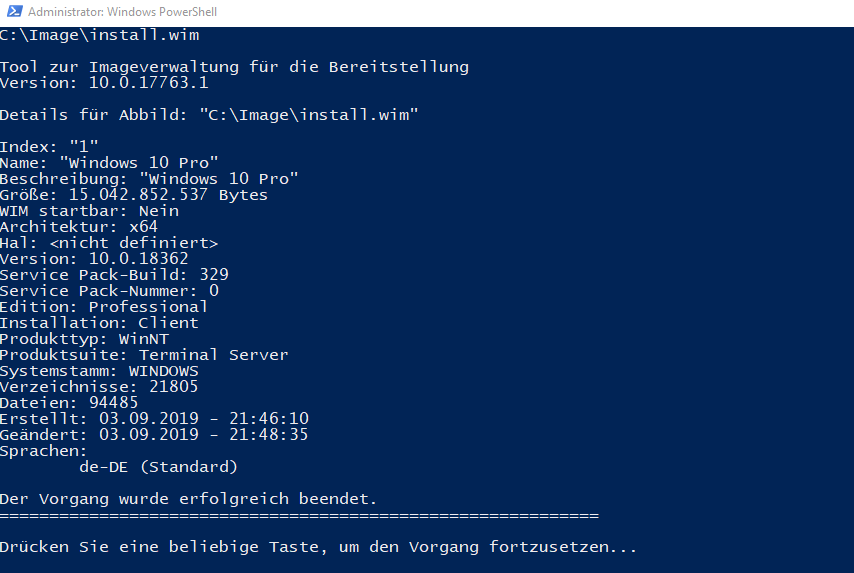Click the Architektur: x64 line
Image resolution: width=854 pixels, height=573 pixels.
(79, 227)
